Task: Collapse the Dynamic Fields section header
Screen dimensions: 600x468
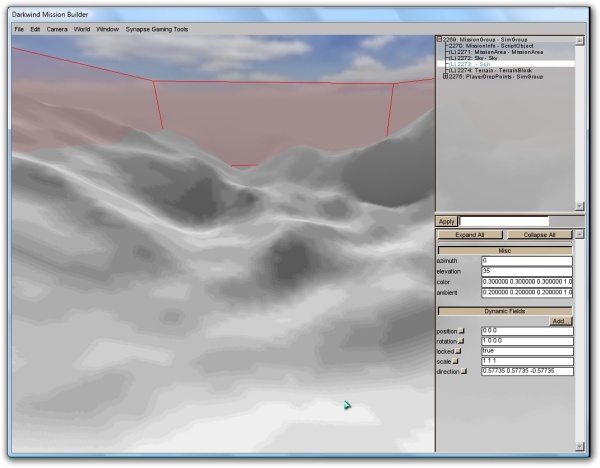Action: pyautogui.click(x=504, y=311)
